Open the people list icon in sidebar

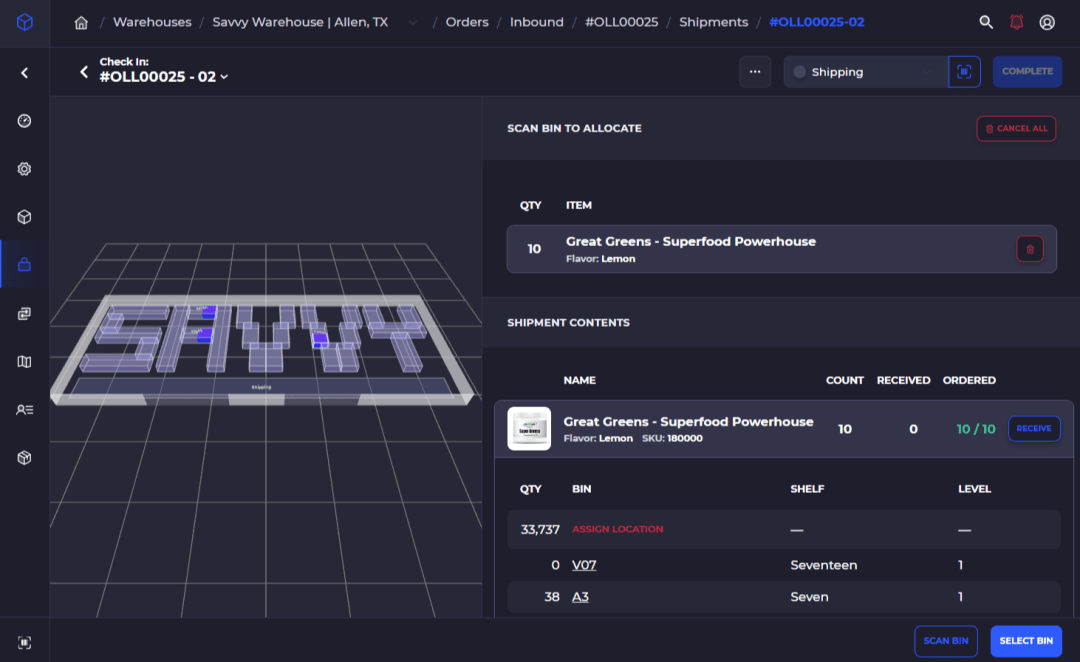pos(25,410)
